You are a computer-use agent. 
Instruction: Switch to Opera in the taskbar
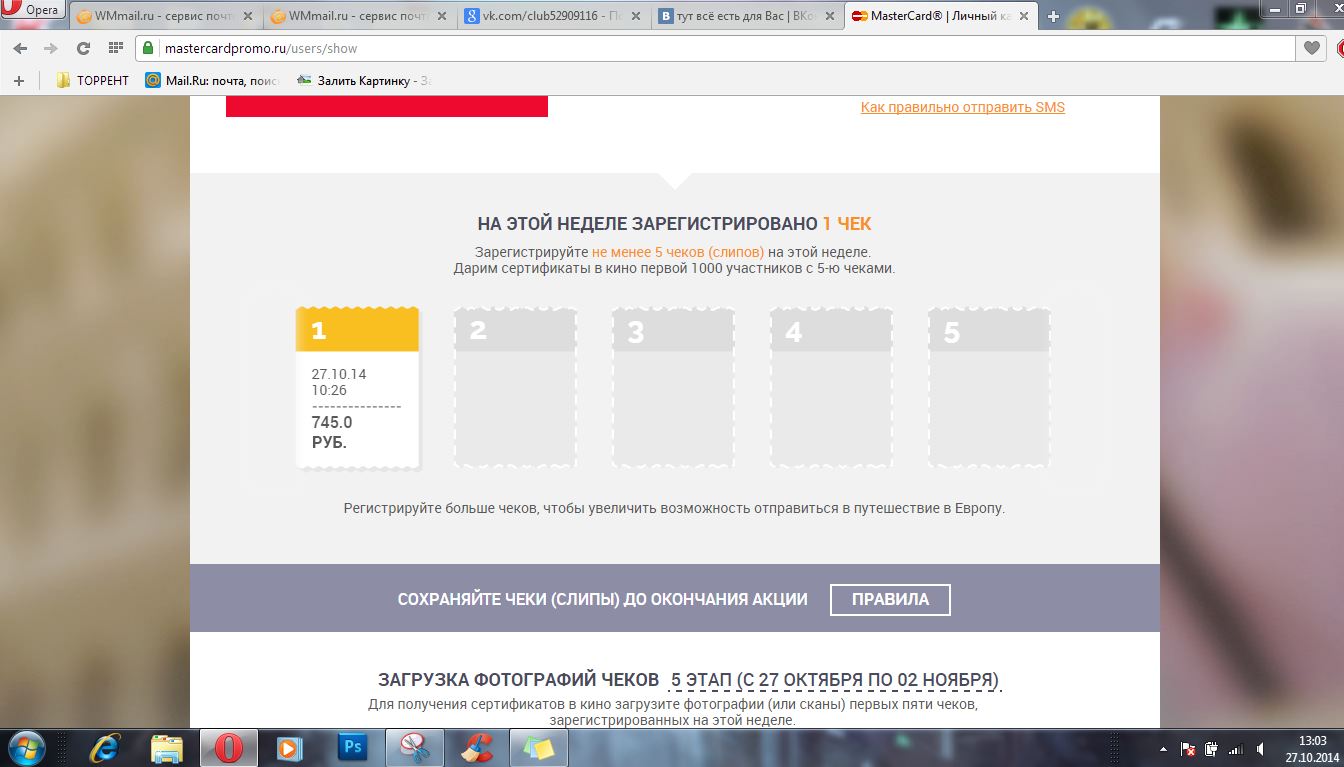click(x=229, y=748)
